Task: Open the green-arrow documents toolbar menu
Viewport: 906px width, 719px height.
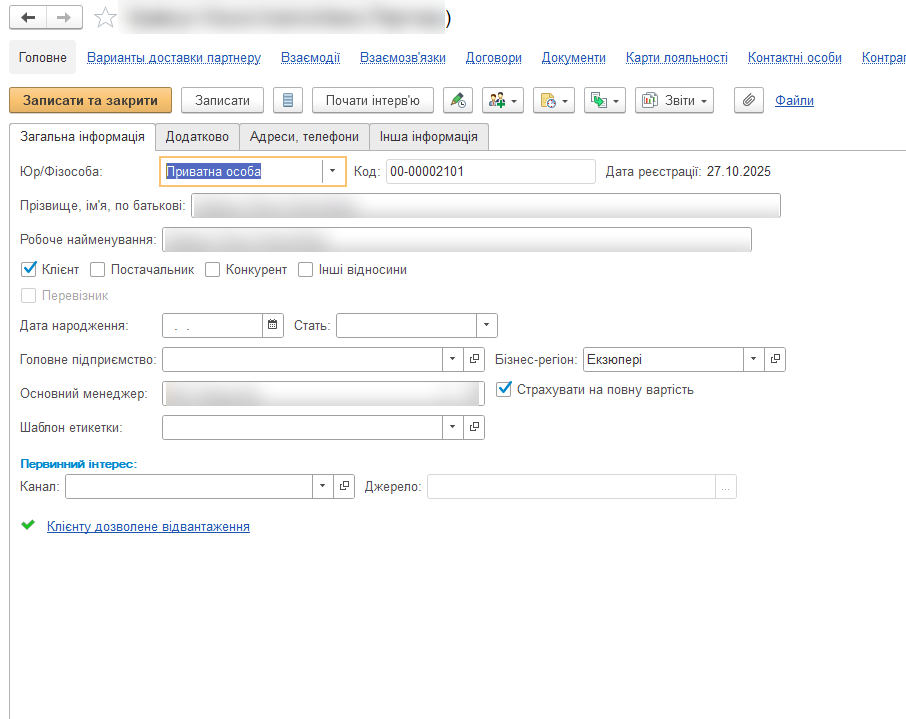Action: pos(604,101)
